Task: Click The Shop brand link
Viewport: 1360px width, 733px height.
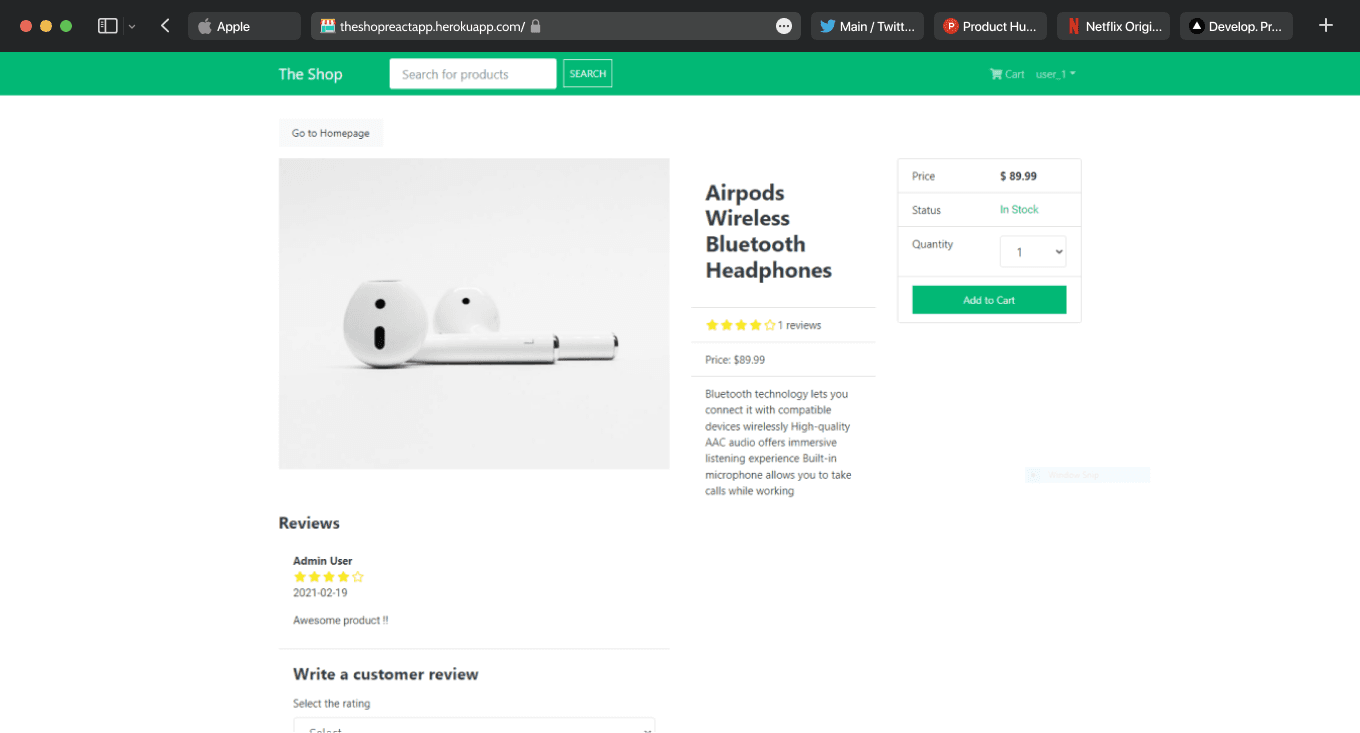Action: pos(310,74)
